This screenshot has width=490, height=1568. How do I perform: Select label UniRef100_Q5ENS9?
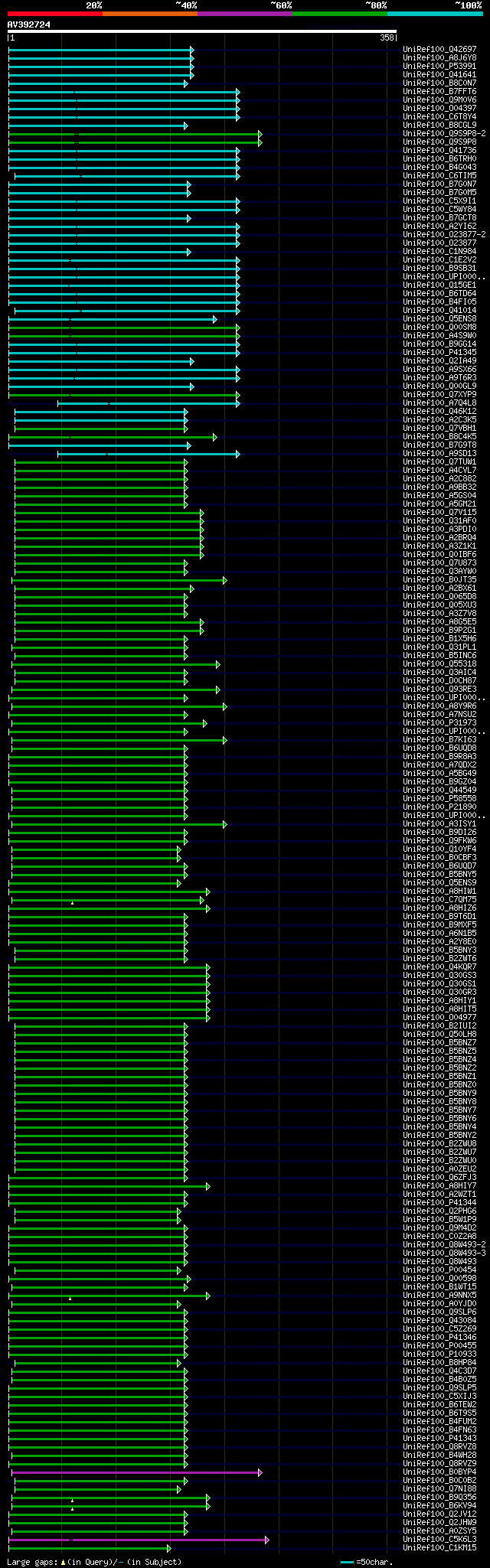pyautogui.click(x=439, y=883)
